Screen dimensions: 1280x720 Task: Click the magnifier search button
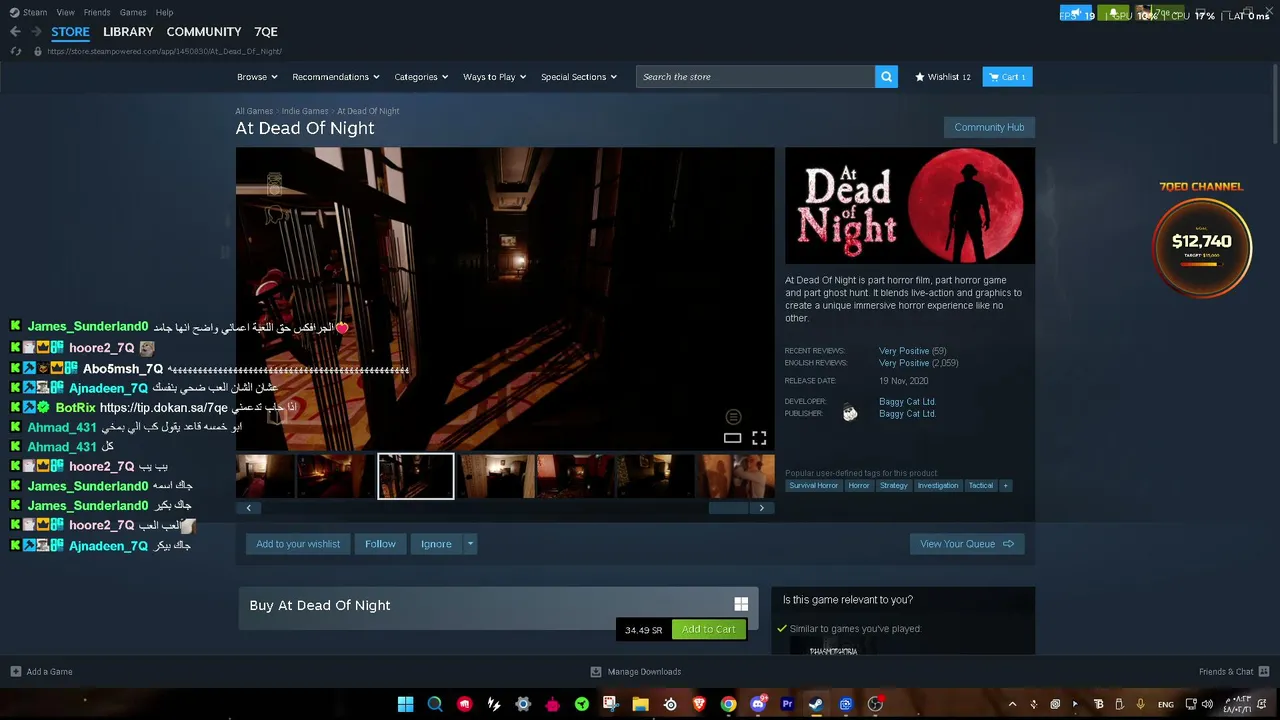pos(886,77)
